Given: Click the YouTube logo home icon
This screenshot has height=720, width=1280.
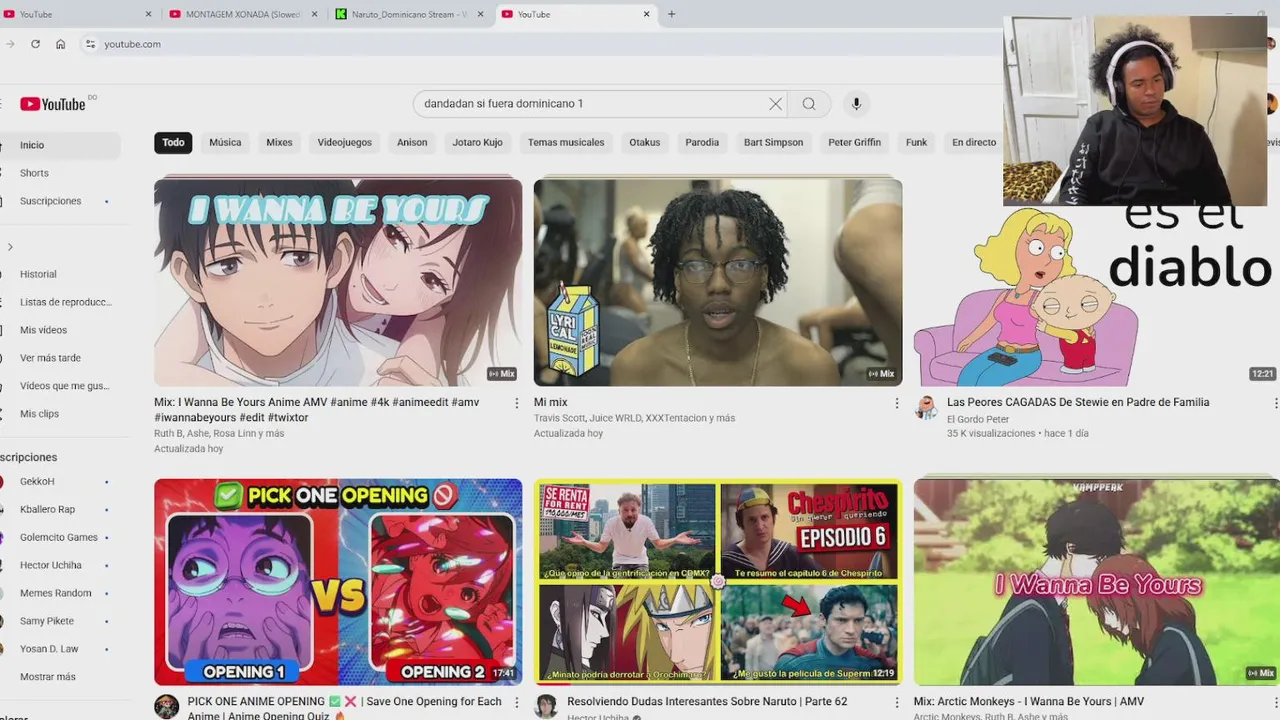Looking at the screenshot, I should point(52,104).
